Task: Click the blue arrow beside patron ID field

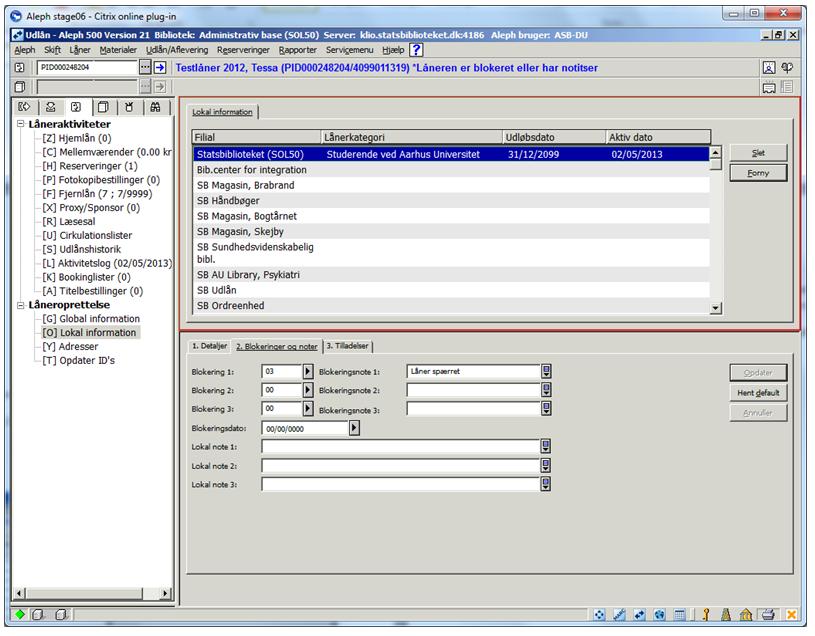Action: pyautogui.click(x=160, y=67)
